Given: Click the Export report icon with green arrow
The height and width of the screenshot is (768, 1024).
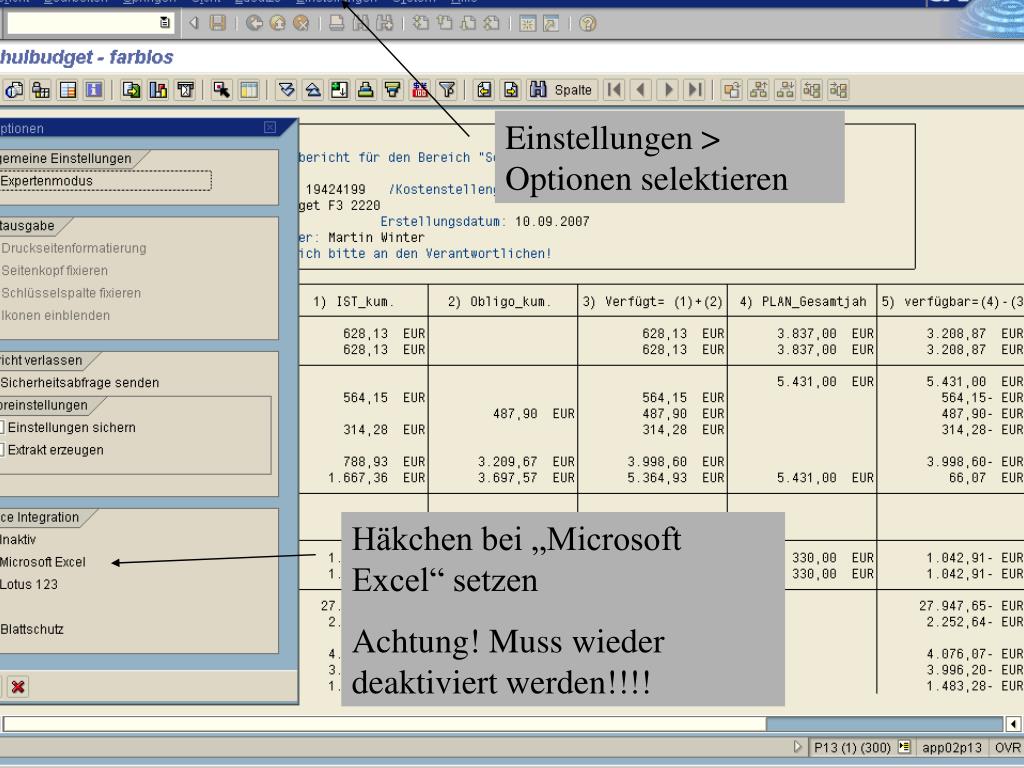Looking at the screenshot, I should click(x=131, y=90).
